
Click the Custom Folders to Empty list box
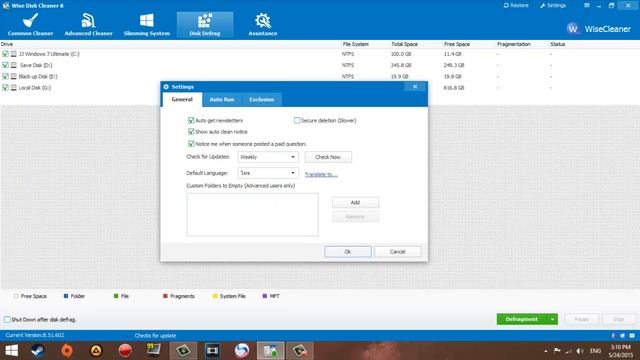tap(253, 215)
